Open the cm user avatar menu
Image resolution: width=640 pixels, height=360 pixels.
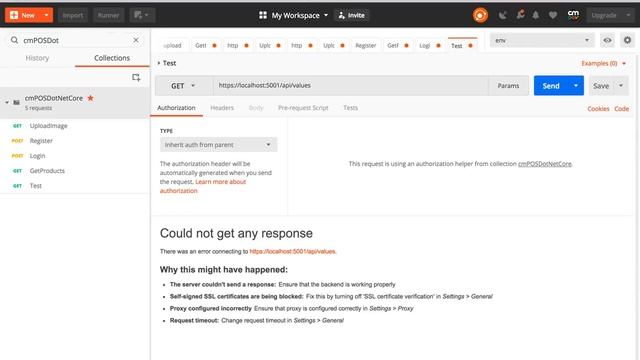click(x=573, y=15)
